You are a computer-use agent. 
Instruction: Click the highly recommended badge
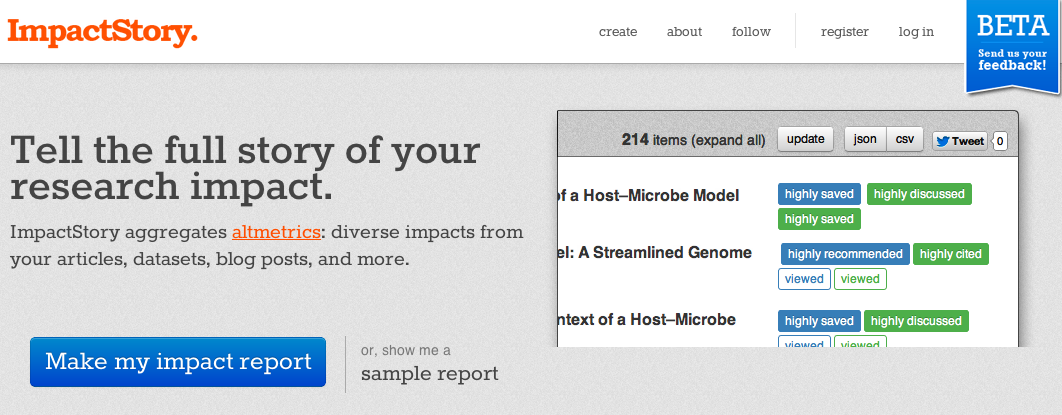[x=844, y=254]
